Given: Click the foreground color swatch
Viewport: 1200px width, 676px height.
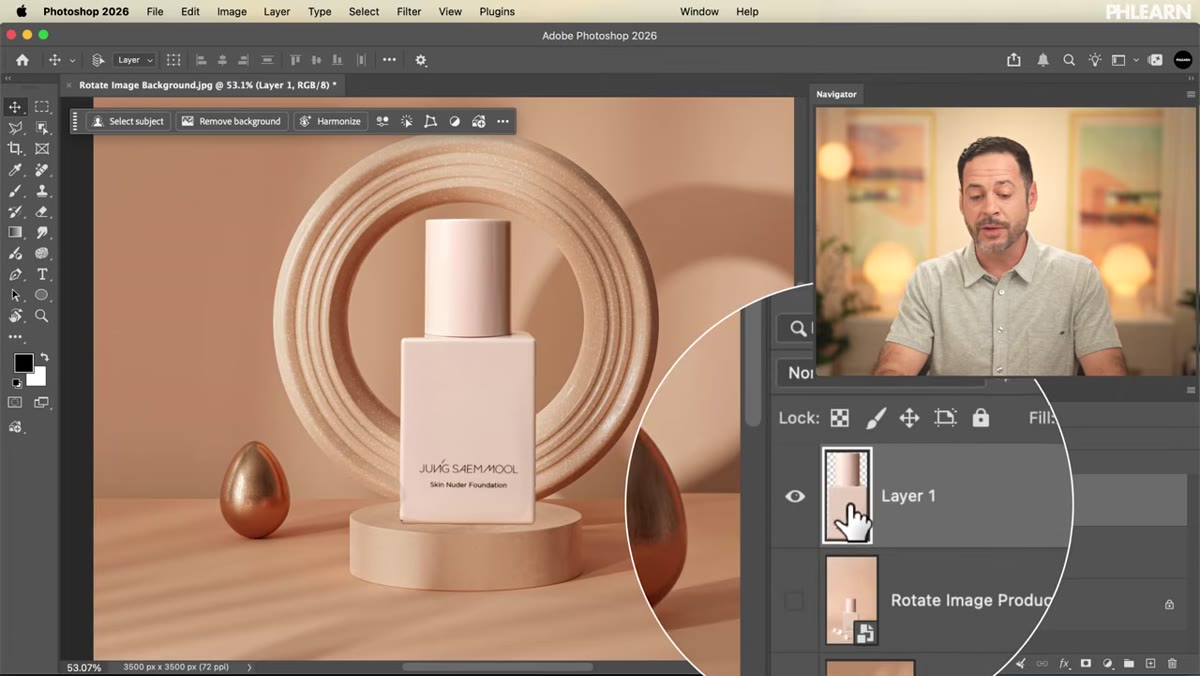Looking at the screenshot, I should point(23,363).
